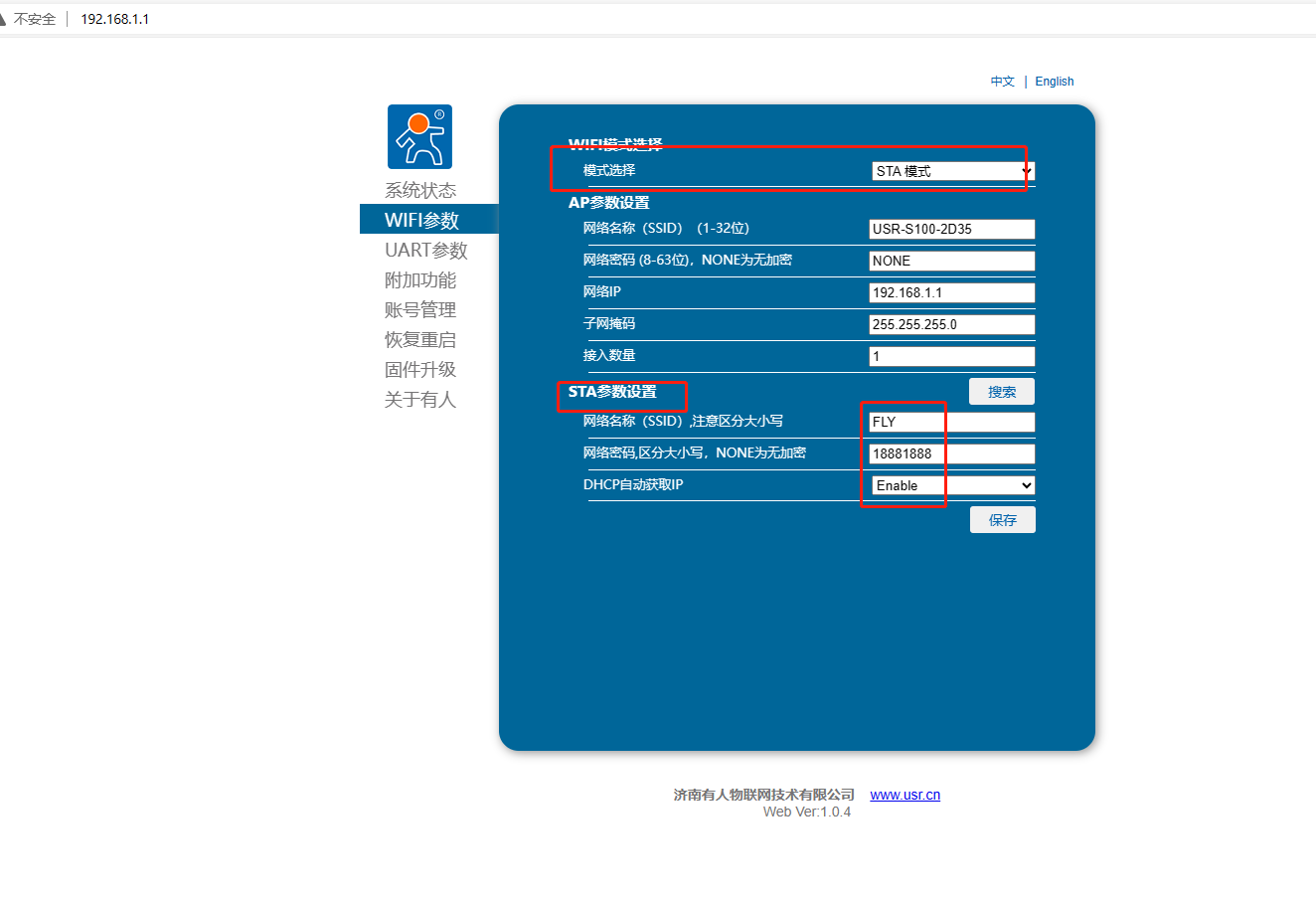Open 系统状态 system status page
Image resolution: width=1316 pixels, height=904 pixels.
click(x=420, y=190)
